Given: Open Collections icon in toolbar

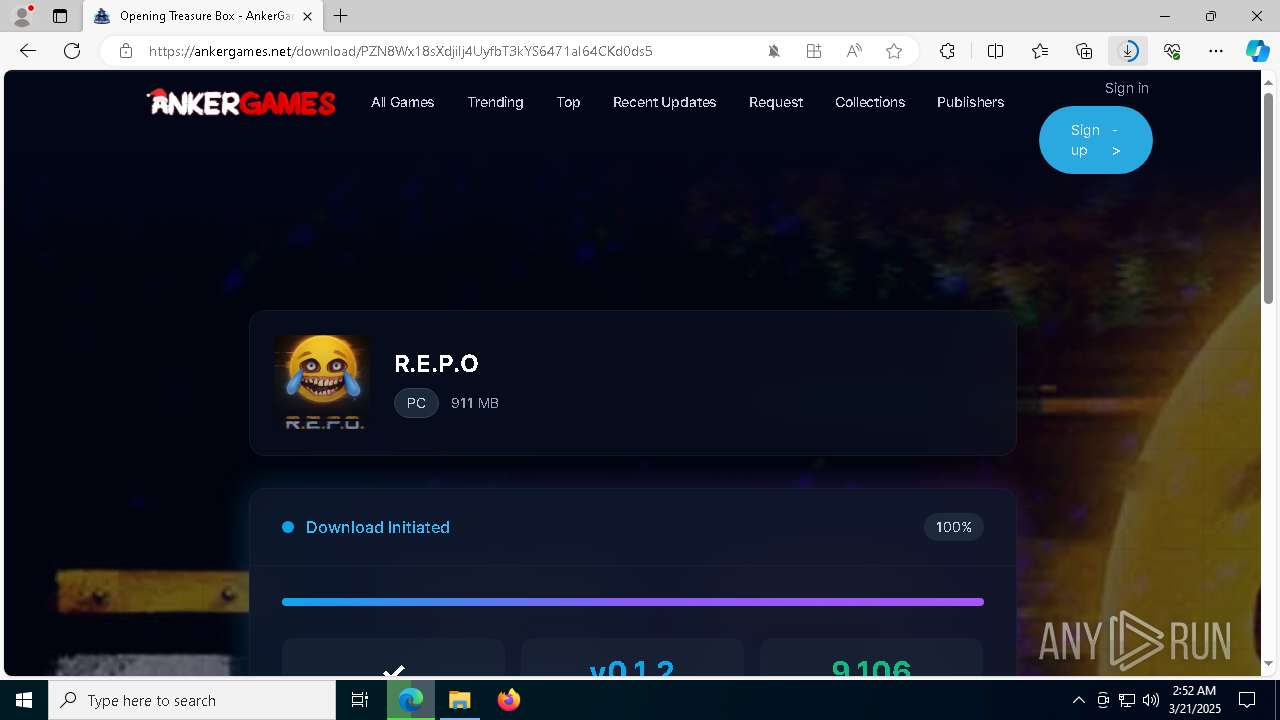Looking at the screenshot, I should tap(1084, 51).
